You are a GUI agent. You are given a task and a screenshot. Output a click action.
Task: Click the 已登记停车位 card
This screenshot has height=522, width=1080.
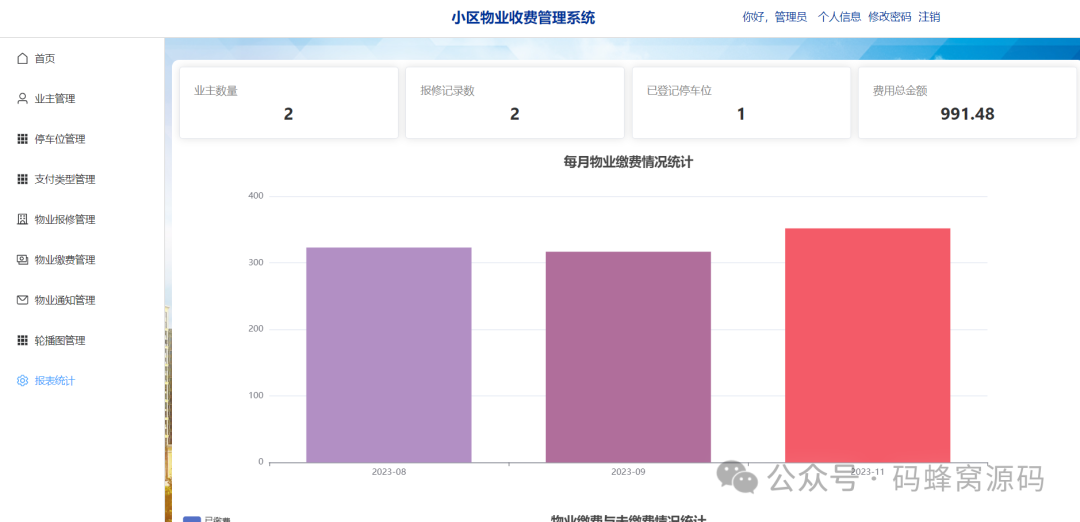(741, 103)
